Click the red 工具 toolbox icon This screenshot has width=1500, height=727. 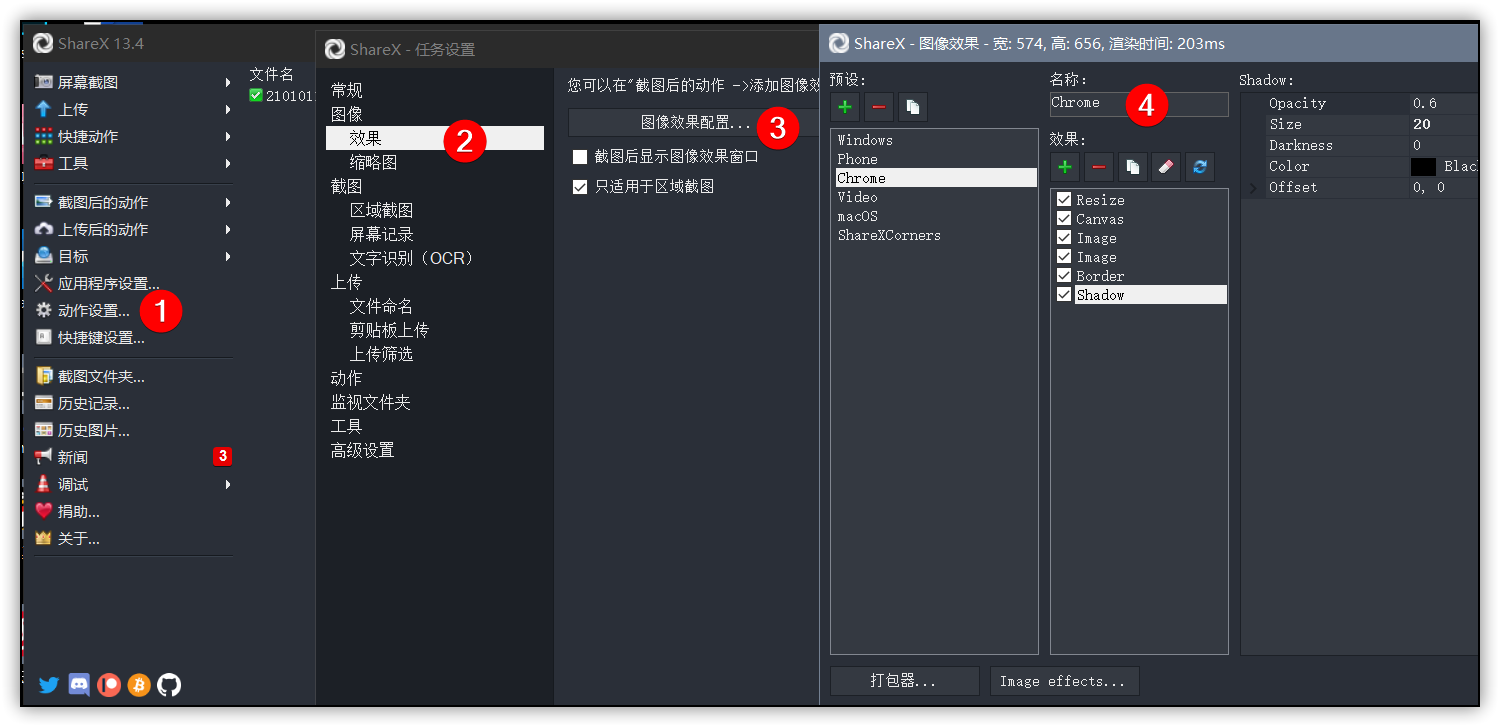[x=44, y=163]
